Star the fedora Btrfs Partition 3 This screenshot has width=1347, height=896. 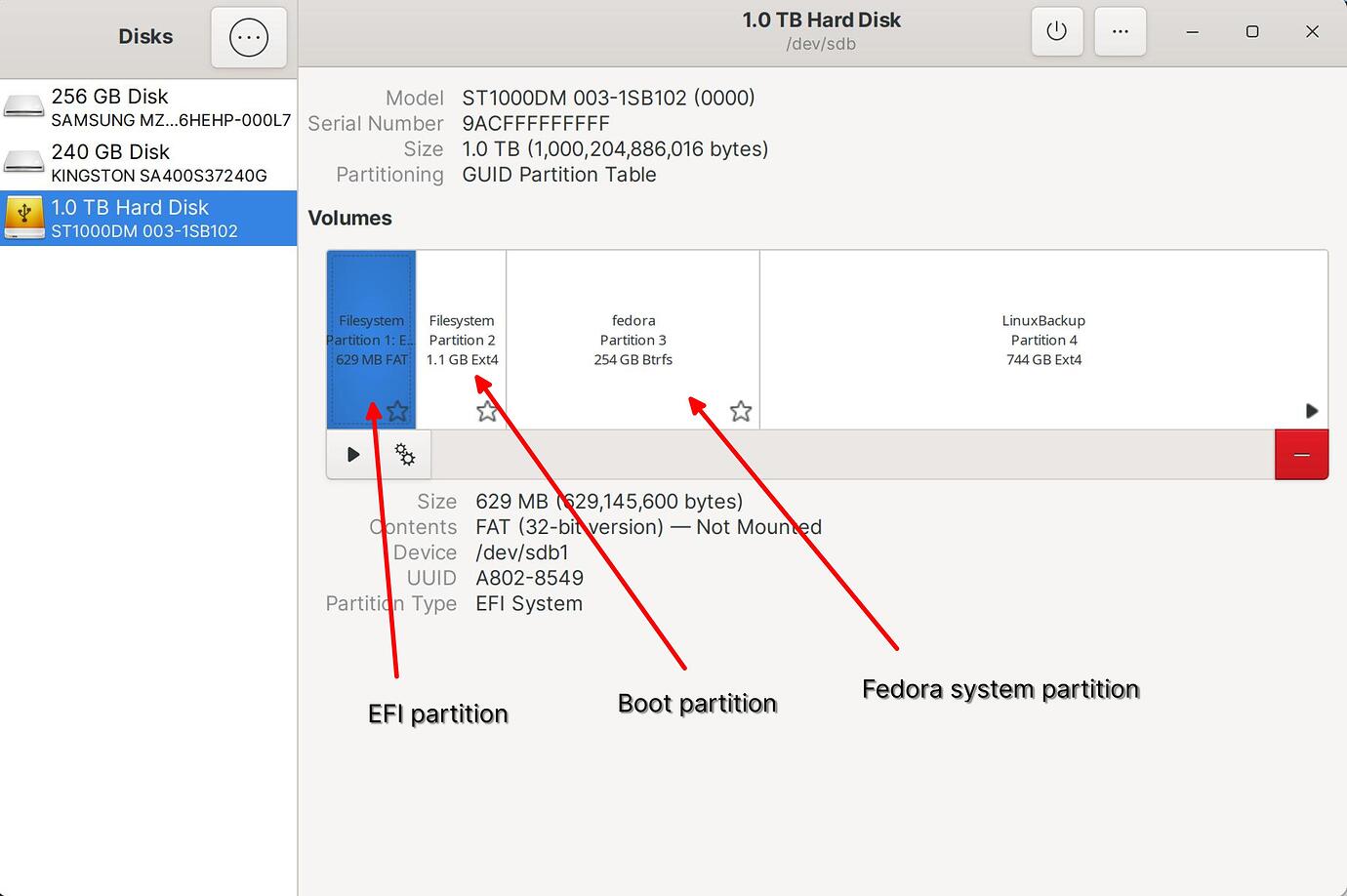(741, 411)
